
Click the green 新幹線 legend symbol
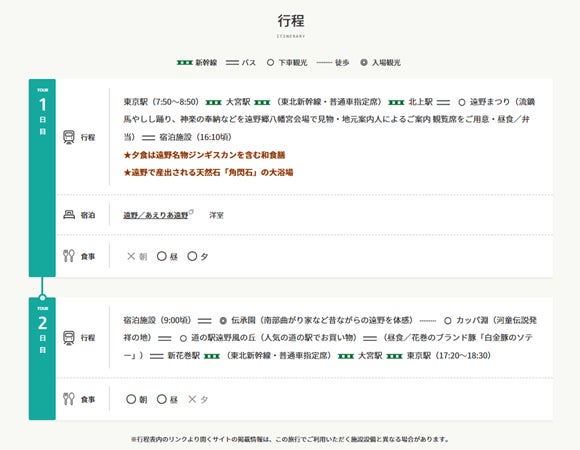185,62
